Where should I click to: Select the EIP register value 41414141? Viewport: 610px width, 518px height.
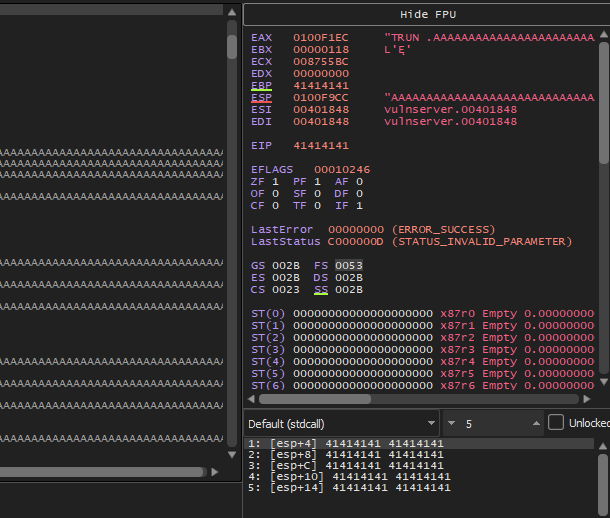click(x=320, y=146)
